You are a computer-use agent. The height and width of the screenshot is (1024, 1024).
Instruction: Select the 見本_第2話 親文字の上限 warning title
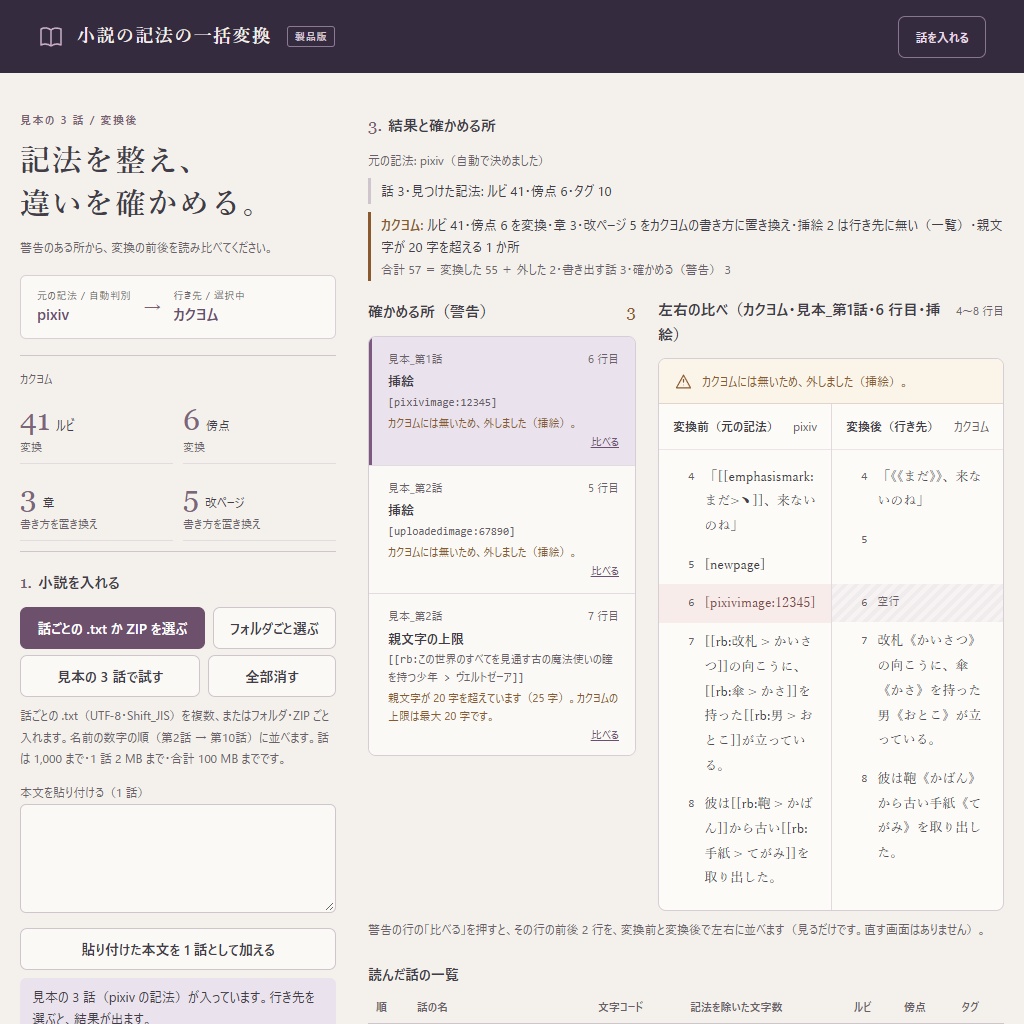pos(426,639)
